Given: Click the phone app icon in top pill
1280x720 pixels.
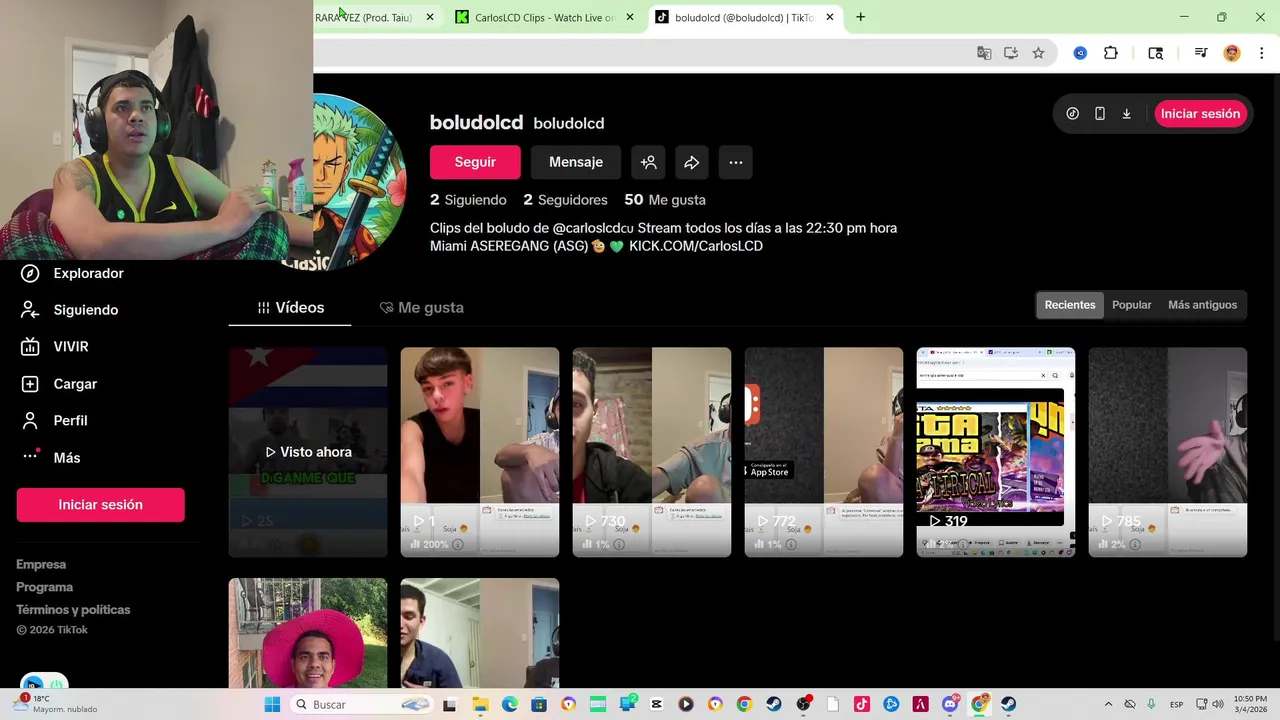Looking at the screenshot, I should (1099, 114).
